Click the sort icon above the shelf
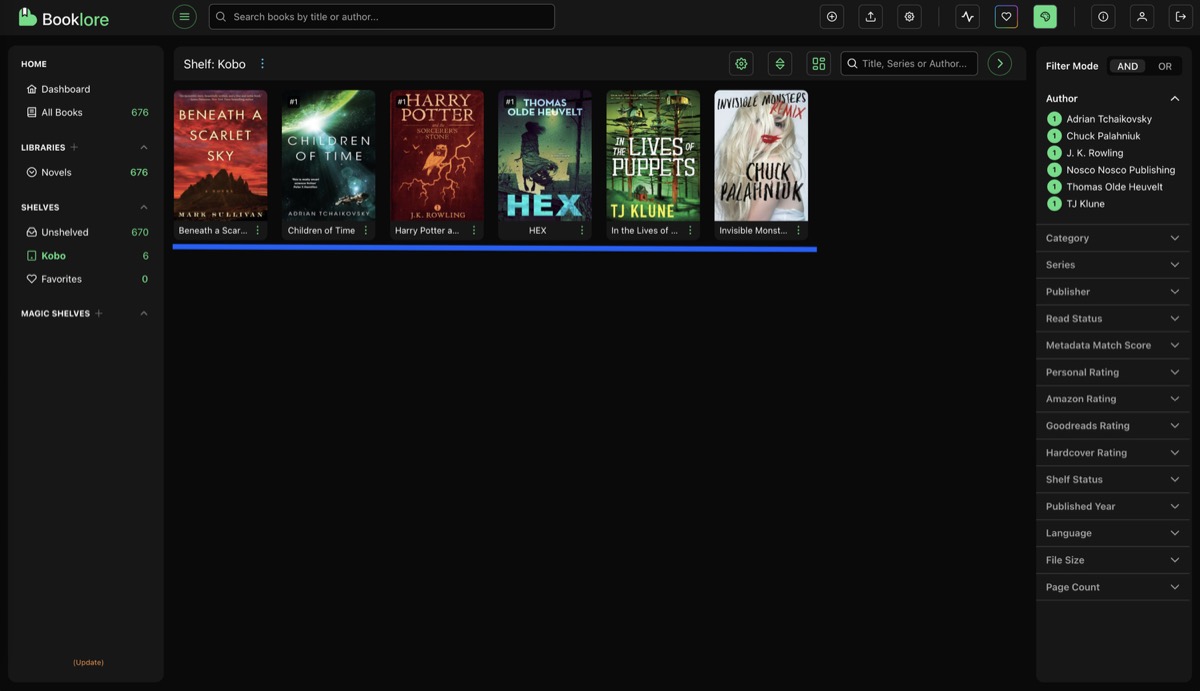 click(x=779, y=62)
